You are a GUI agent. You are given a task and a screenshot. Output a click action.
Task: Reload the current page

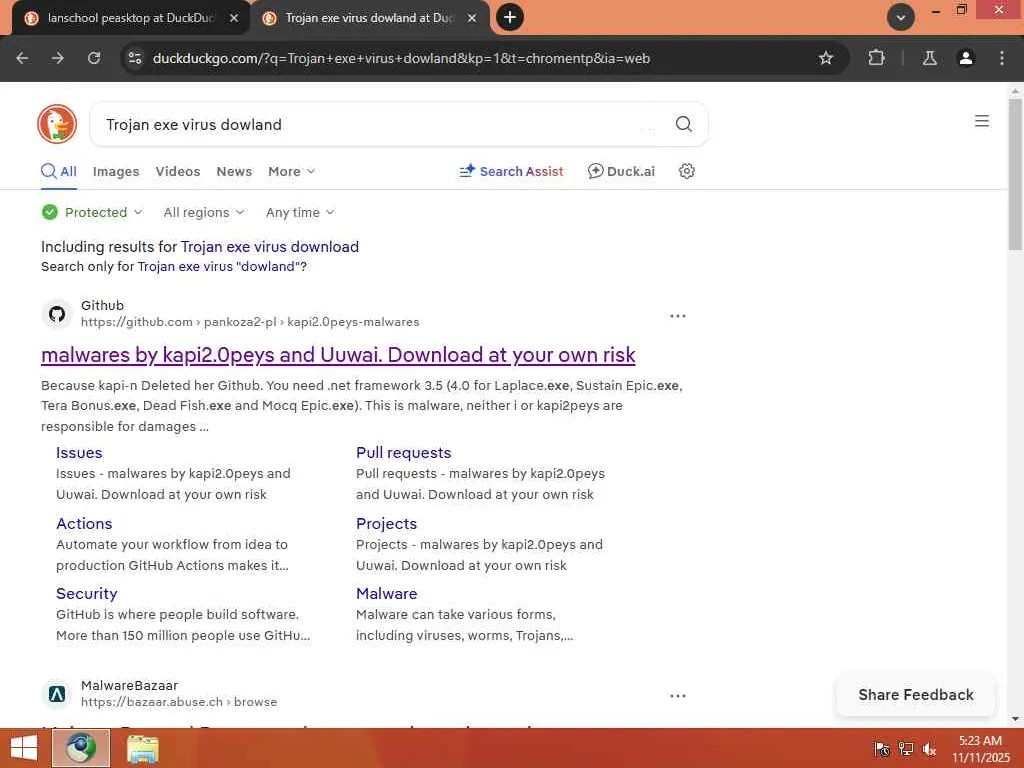pos(94,58)
